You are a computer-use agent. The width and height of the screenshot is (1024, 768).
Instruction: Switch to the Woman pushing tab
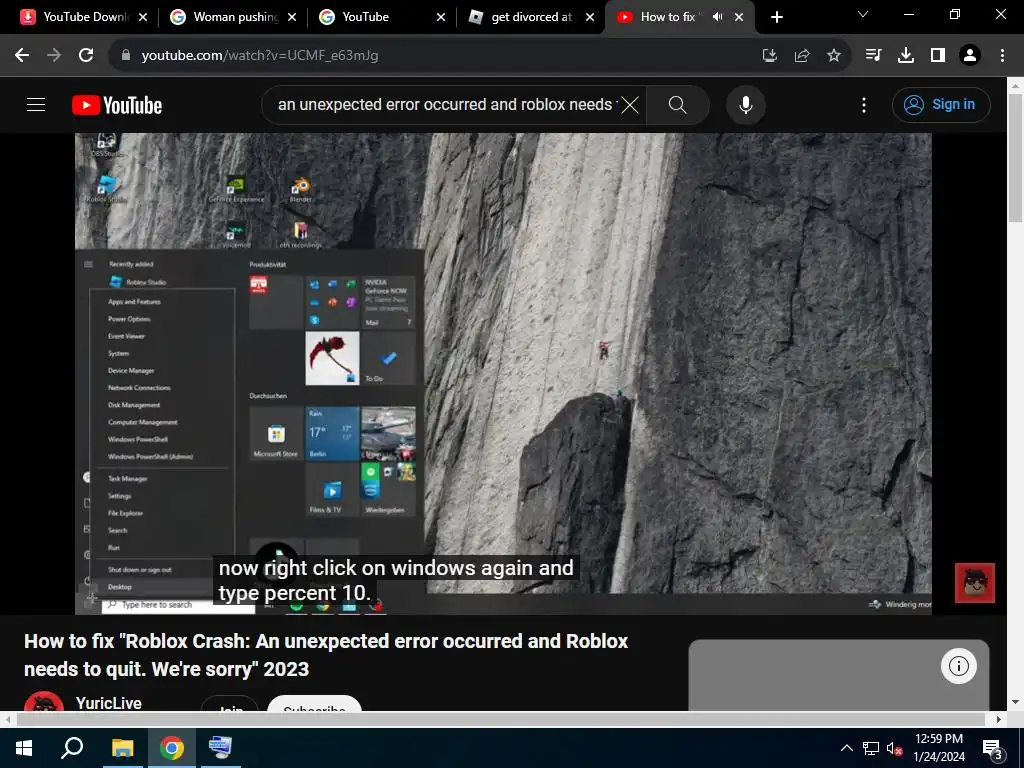pyautogui.click(x=232, y=17)
